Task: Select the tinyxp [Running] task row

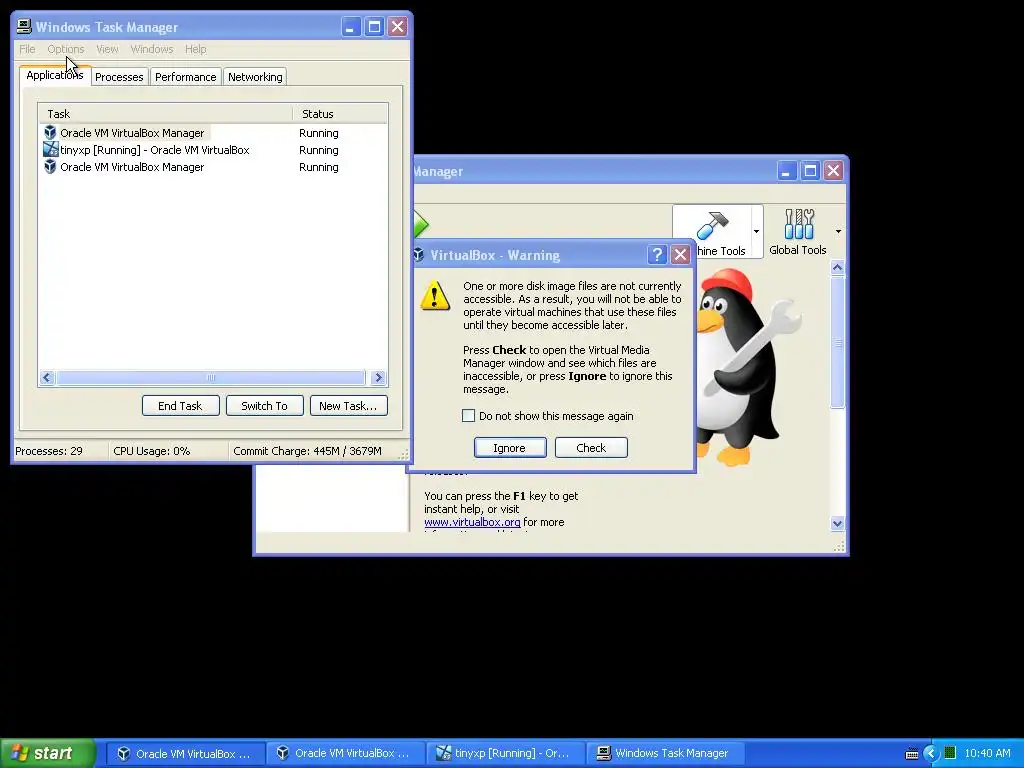Action: click(x=212, y=150)
